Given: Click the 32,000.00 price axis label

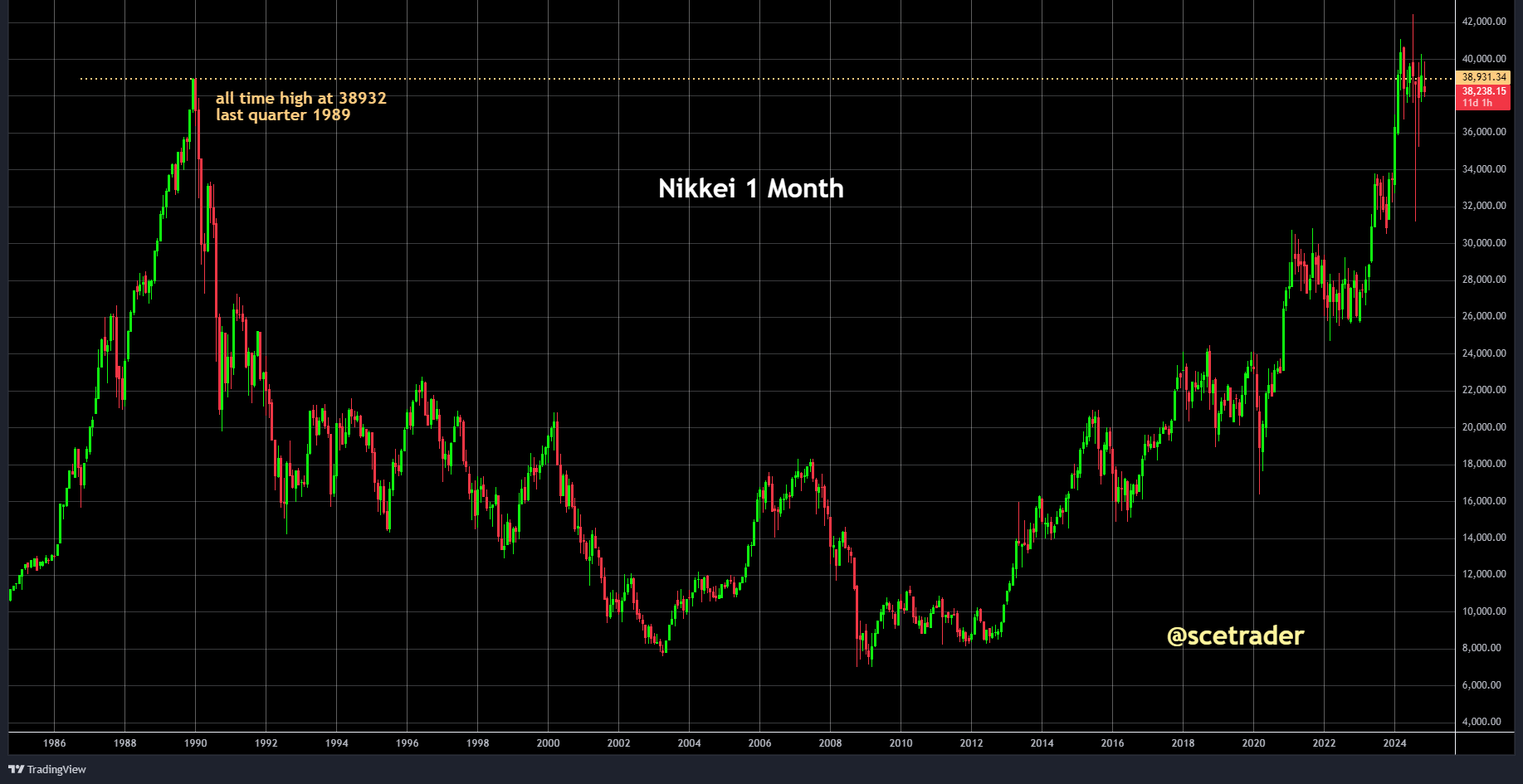Looking at the screenshot, I should click(1484, 206).
